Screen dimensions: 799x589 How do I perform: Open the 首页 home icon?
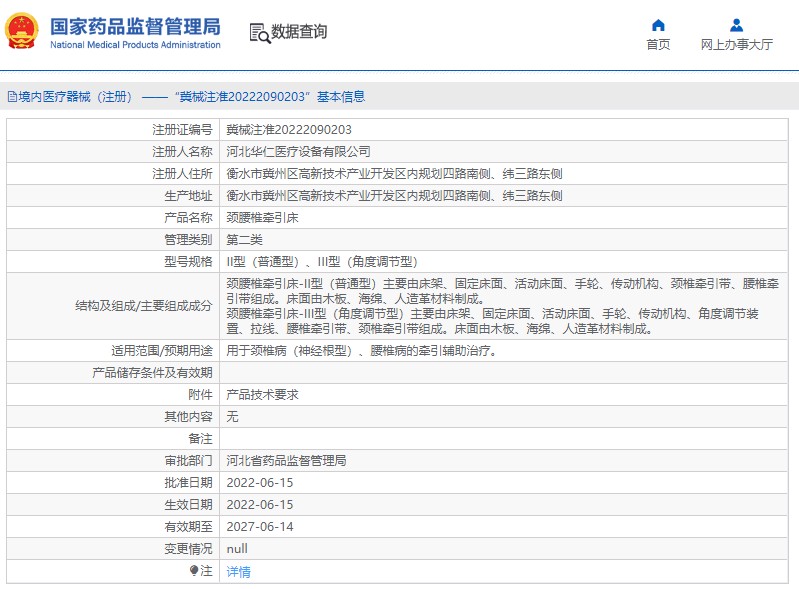click(658, 25)
